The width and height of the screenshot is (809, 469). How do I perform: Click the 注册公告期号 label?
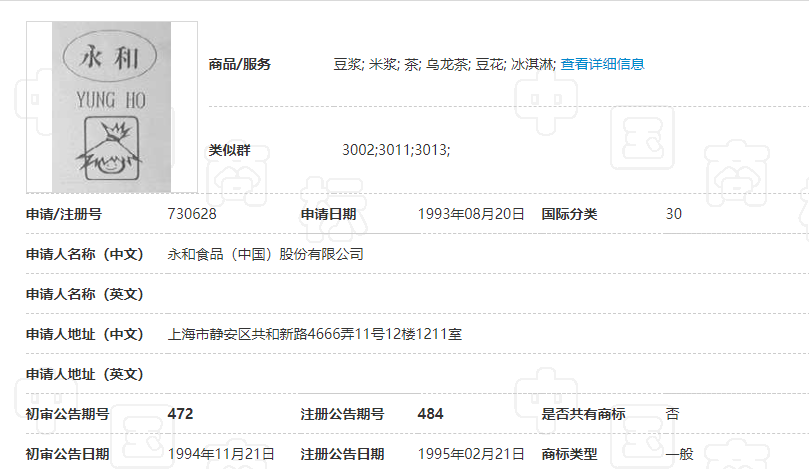(x=342, y=414)
